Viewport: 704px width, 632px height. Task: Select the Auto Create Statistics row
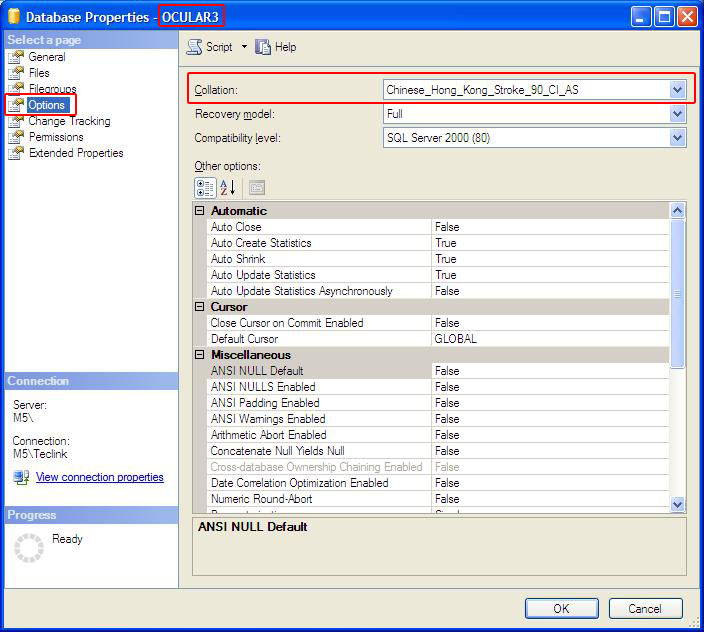click(x=438, y=243)
